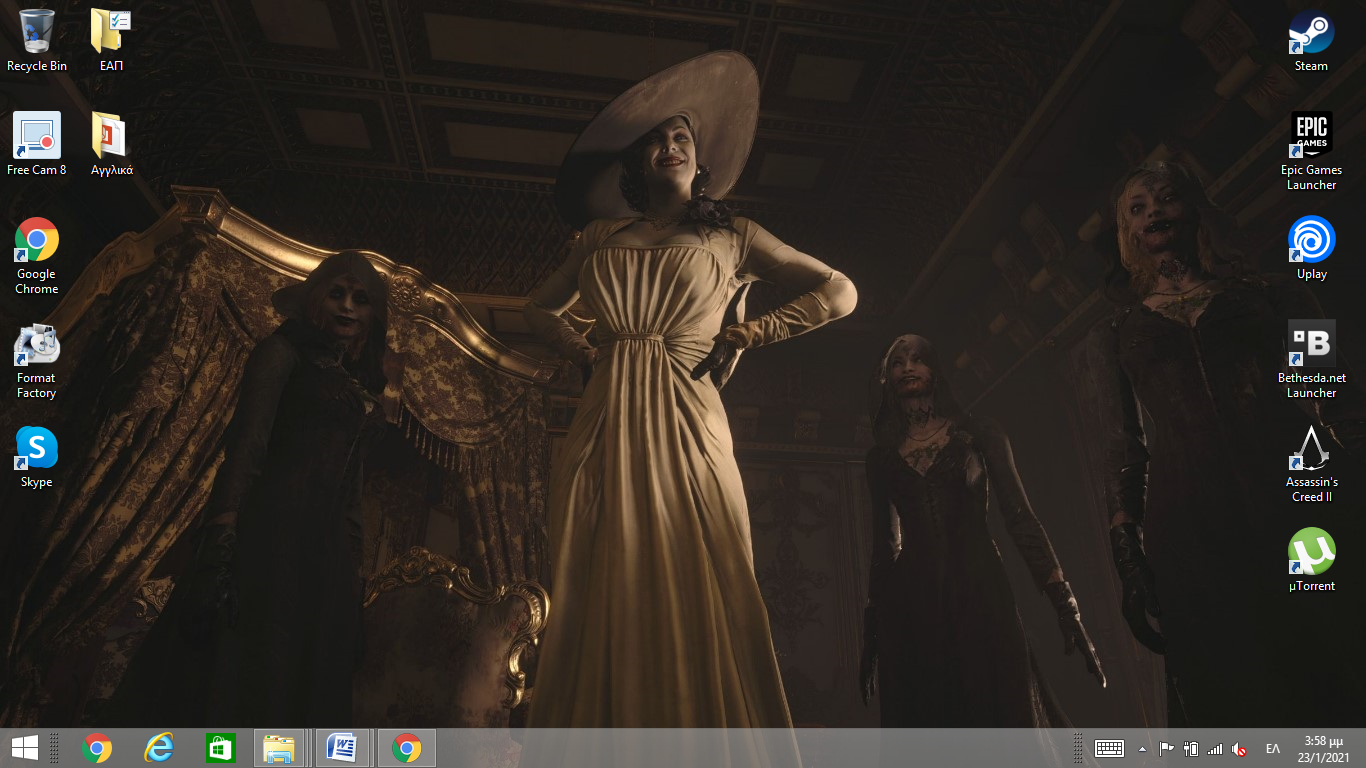Open Internet Explorer from the taskbar

159,748
